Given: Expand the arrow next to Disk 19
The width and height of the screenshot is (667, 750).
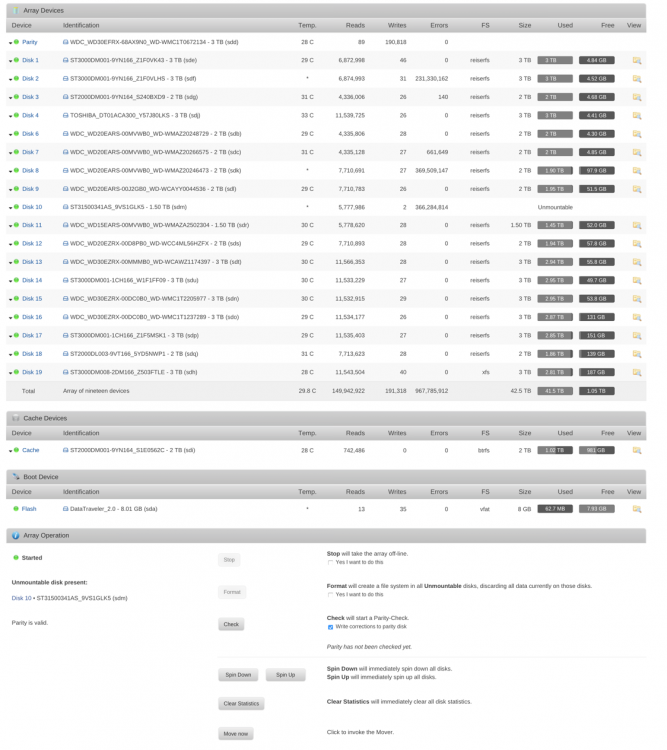Looking at the screenshot, I should tap(11, 373).
